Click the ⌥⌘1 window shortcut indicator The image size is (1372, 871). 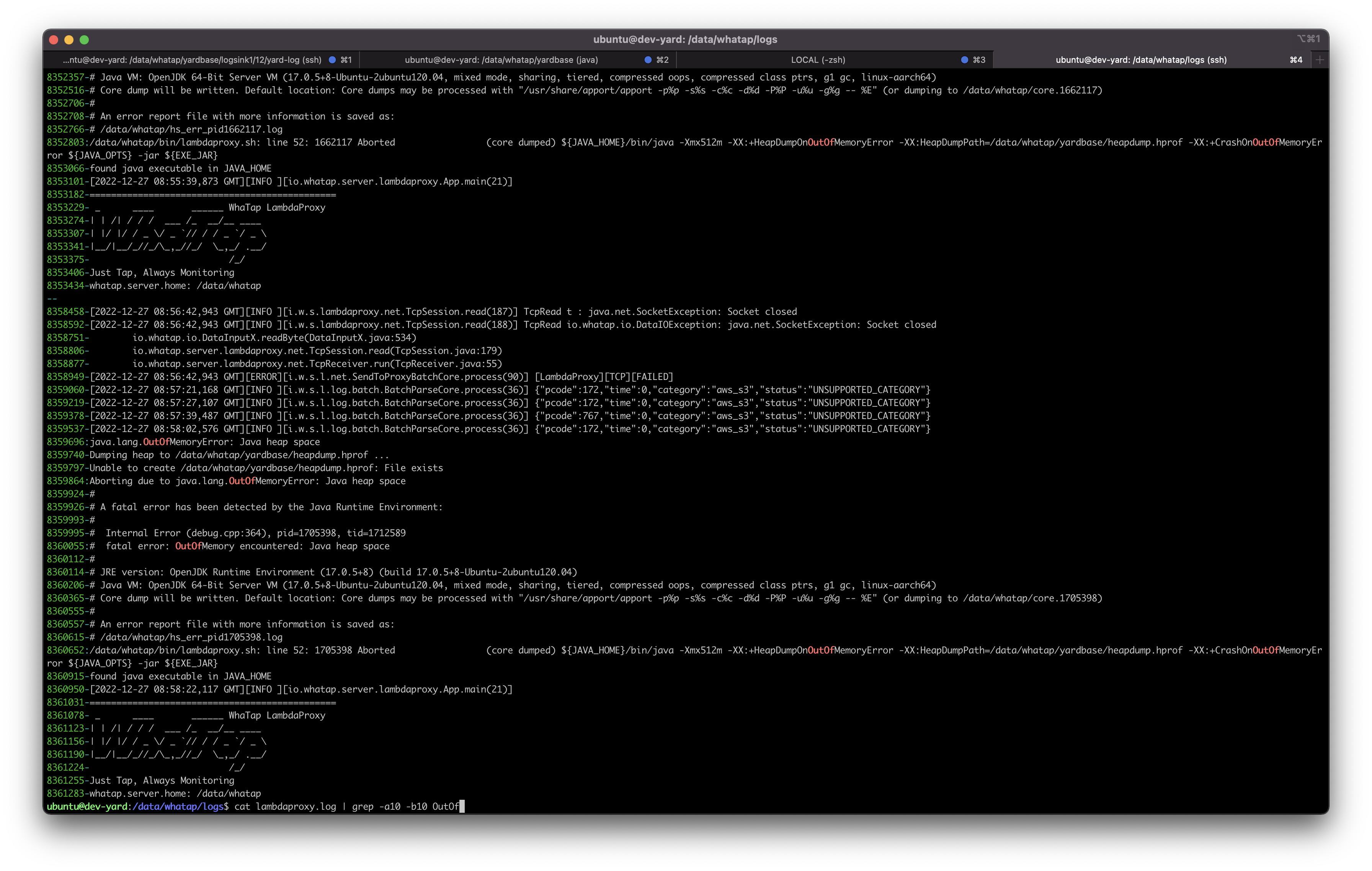point(1308,39)
